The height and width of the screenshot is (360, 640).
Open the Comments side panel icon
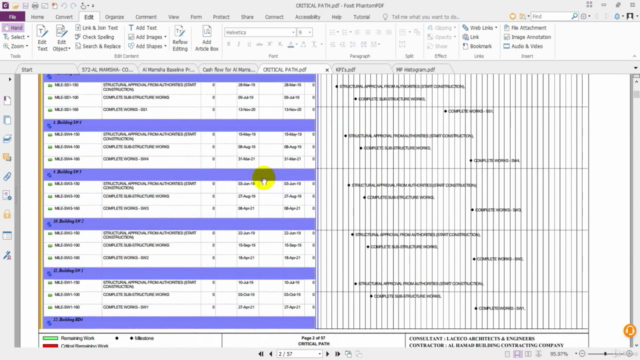[7, 158]
